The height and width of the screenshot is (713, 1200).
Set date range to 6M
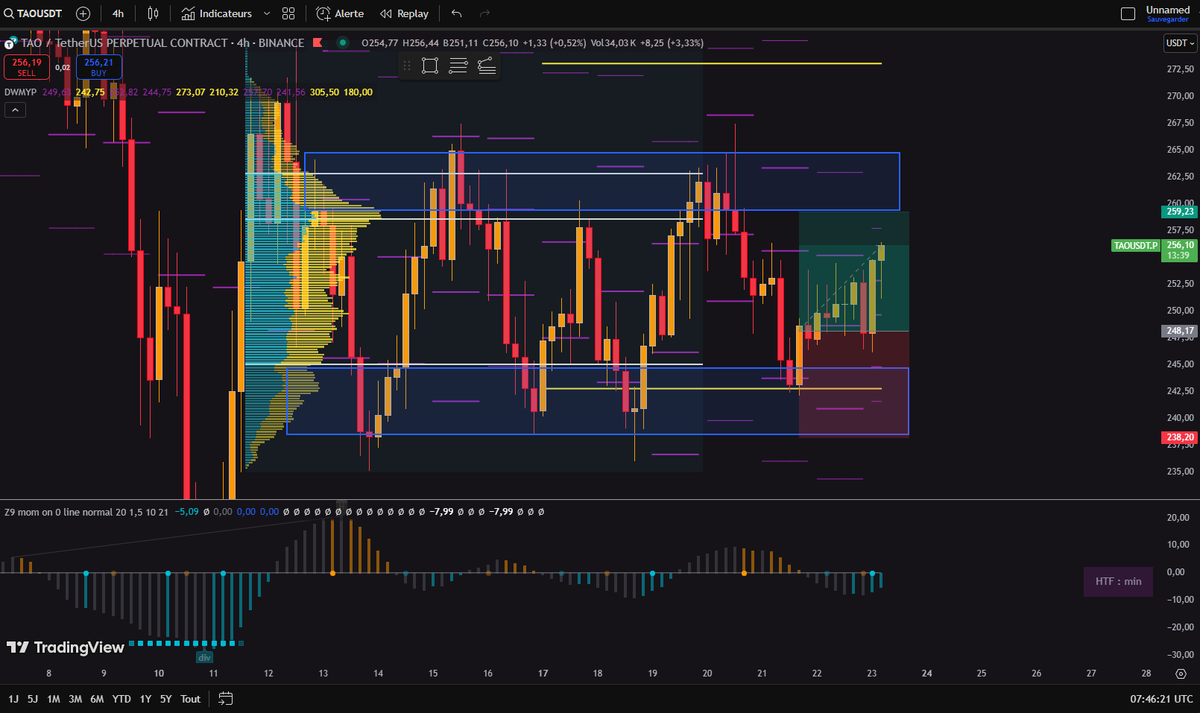pyautogui.click(x=97, y=699)
